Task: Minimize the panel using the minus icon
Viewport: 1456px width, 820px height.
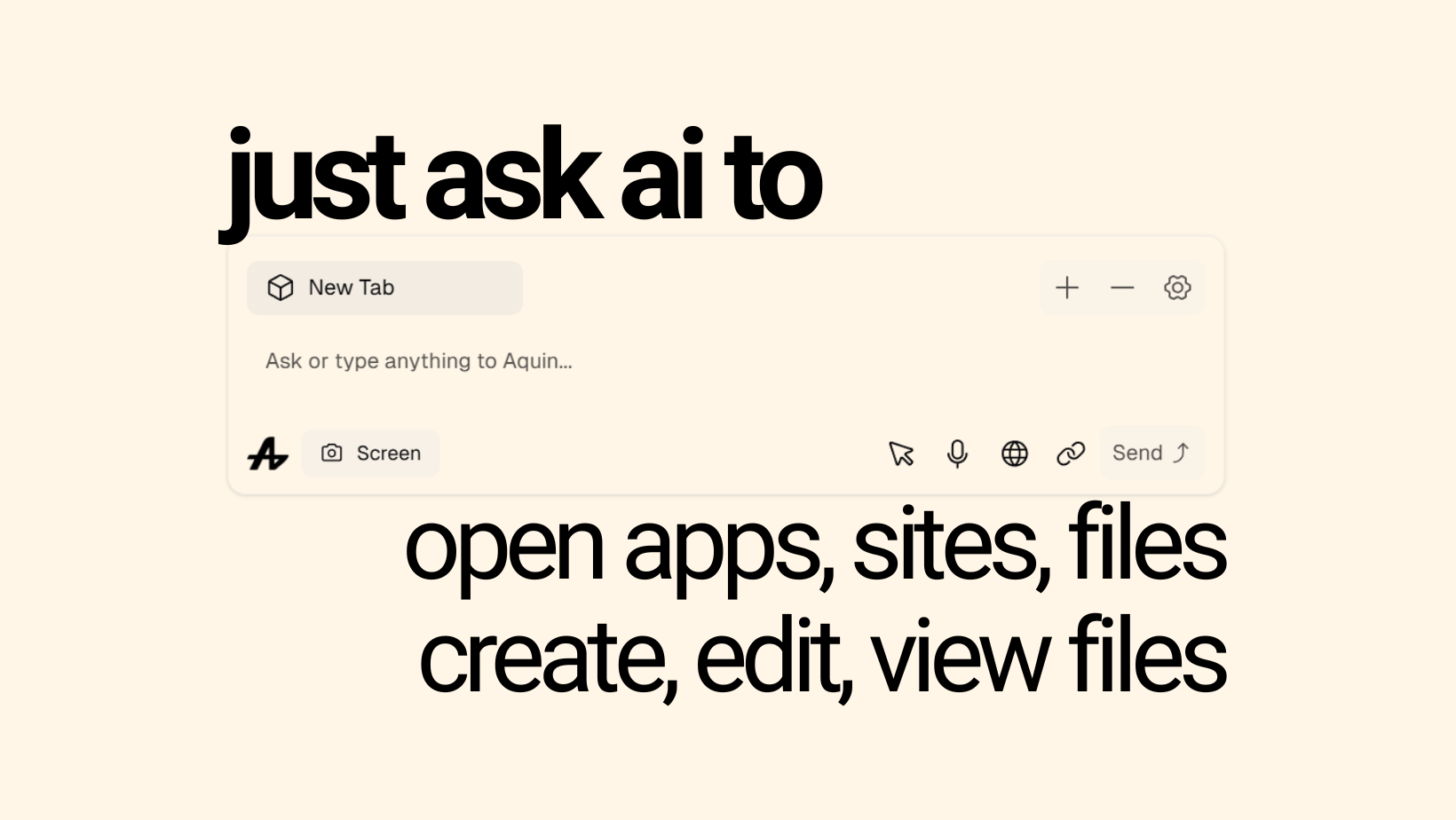Action: point(1122,288)
